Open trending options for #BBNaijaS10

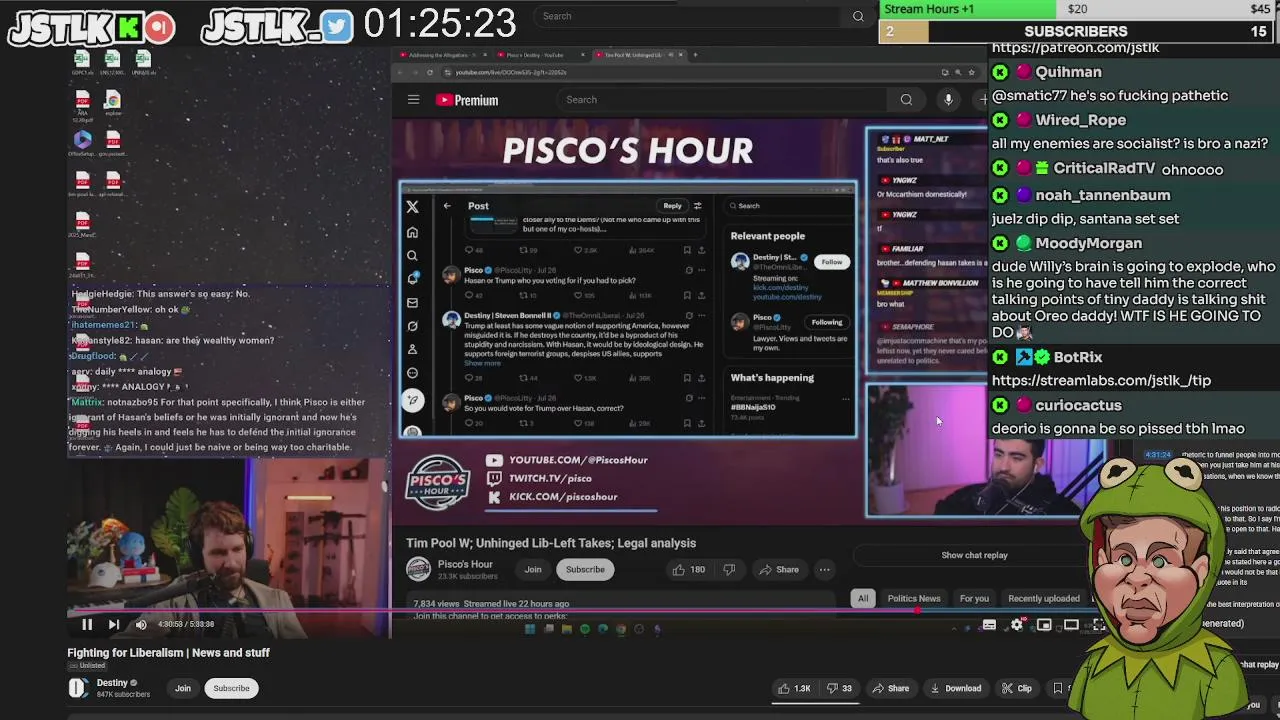tap(846, 399)
